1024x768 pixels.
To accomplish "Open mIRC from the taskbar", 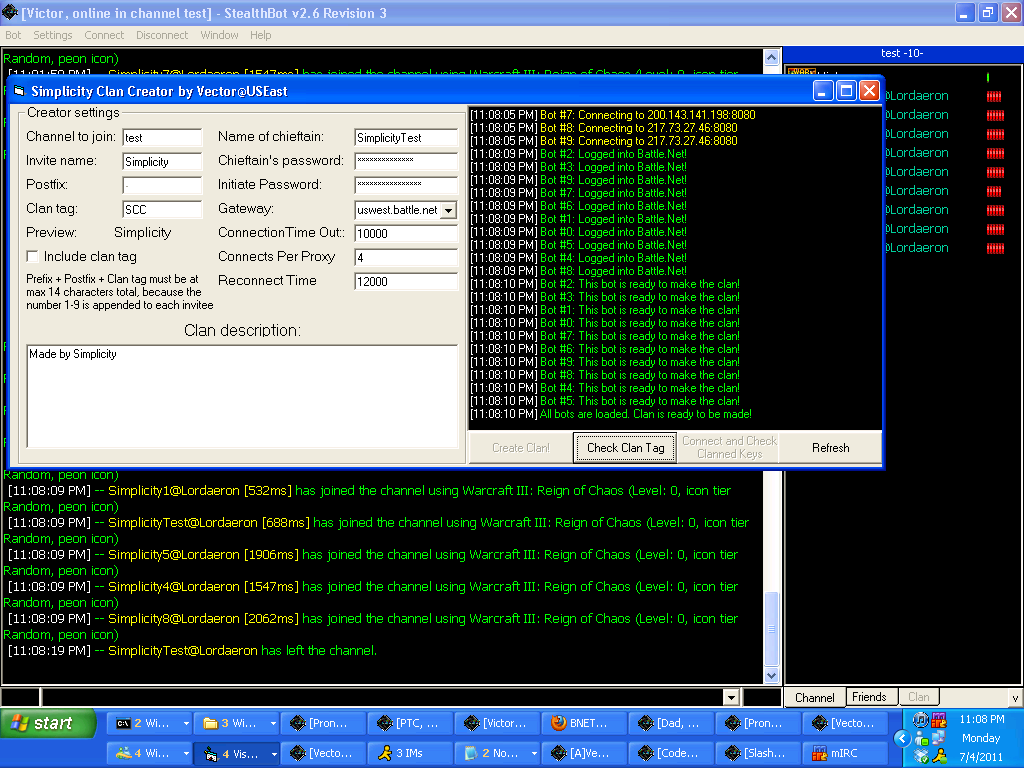I will (846, 754).
